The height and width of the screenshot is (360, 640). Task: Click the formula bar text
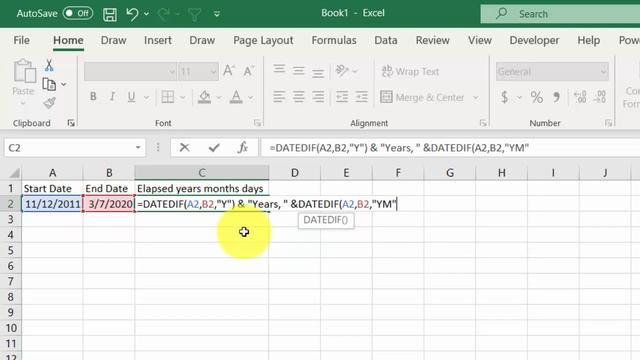click(399, 148)
